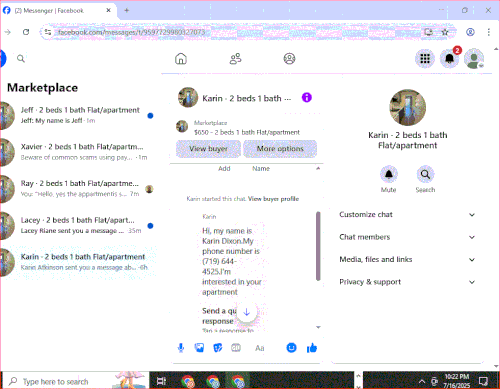Viewport: 500px width, 389px height.
Task: Open the Facebook Home icon
Action: click(x=181, y=59)
